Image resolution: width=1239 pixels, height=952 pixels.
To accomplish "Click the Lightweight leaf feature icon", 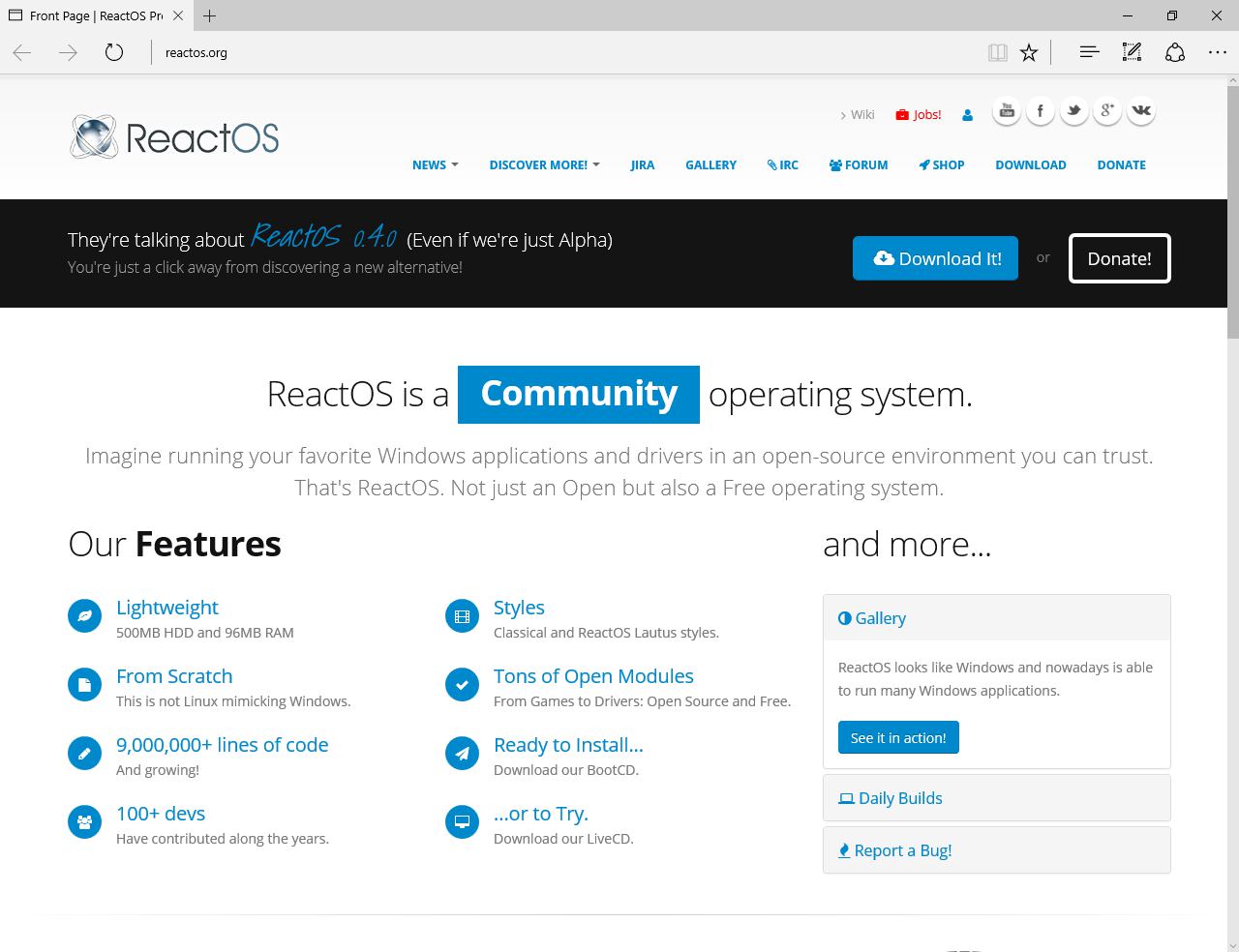I will pos(84,615).
